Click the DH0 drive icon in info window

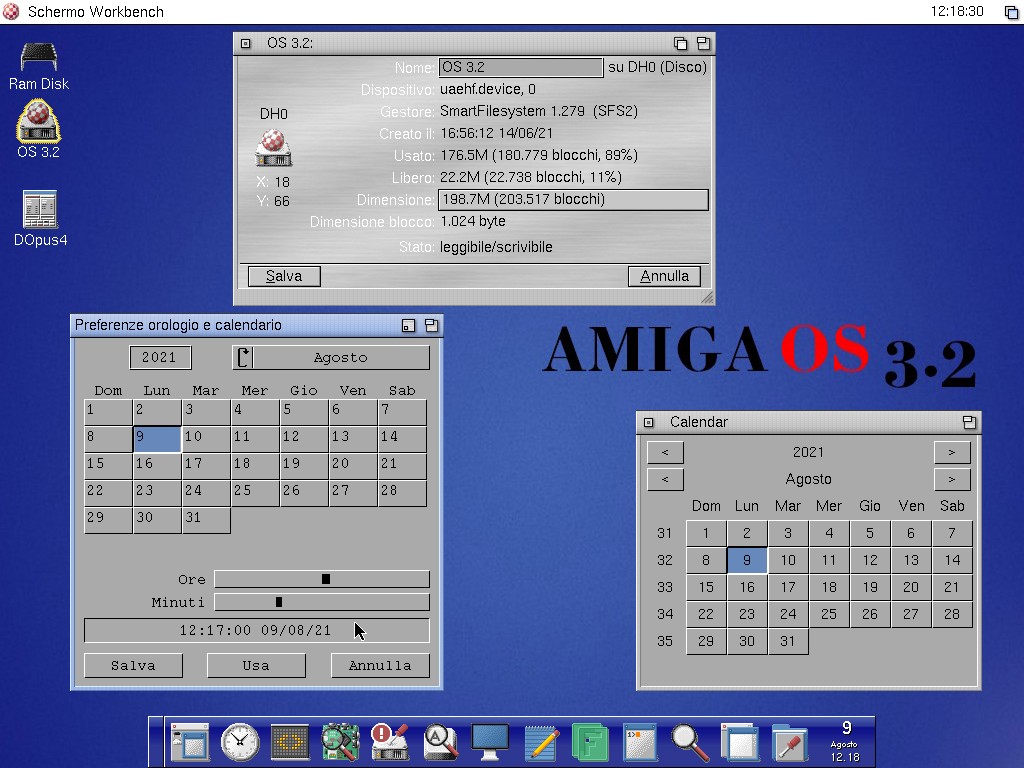[x=273, y=148]
